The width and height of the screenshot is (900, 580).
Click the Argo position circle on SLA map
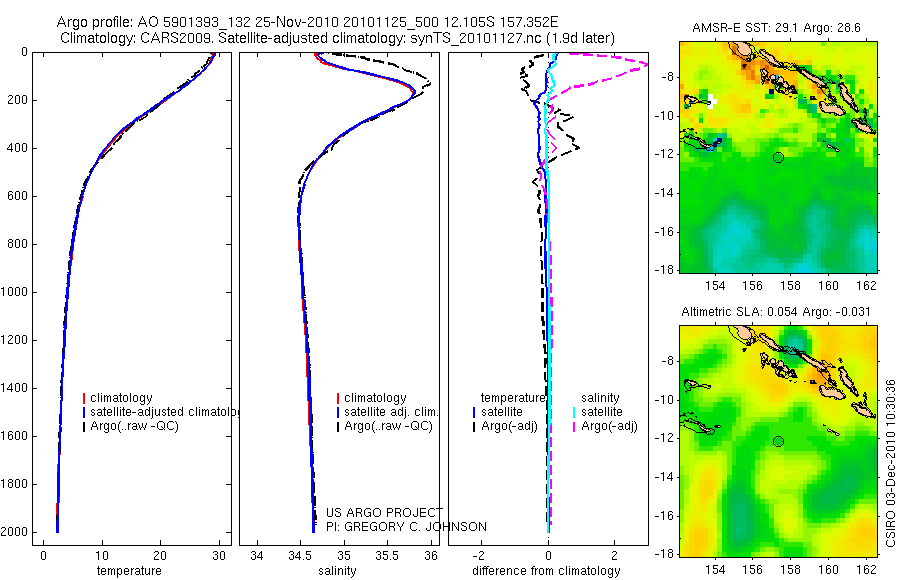(x=778, y=442)
